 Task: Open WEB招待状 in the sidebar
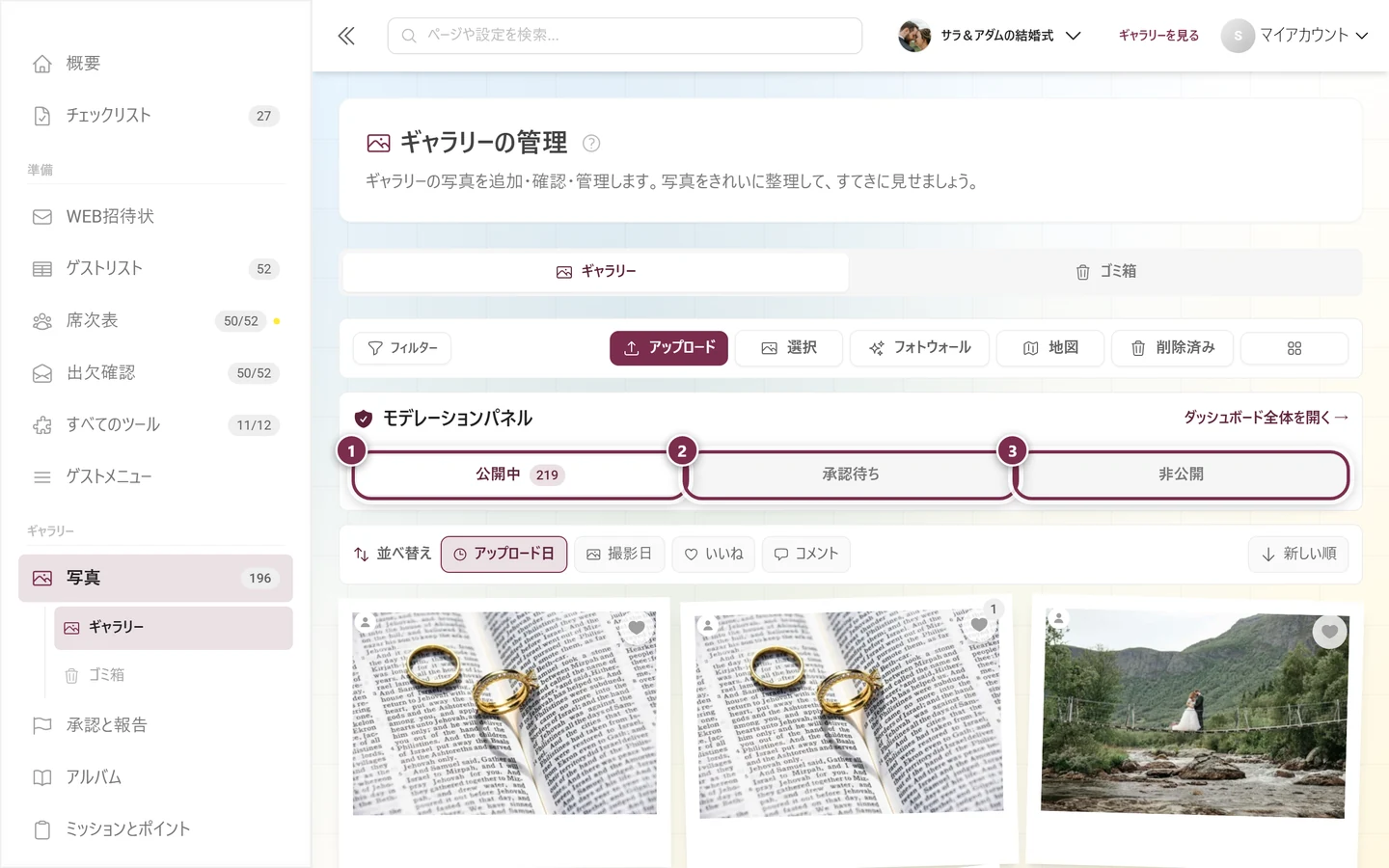(x=155, y=217)
